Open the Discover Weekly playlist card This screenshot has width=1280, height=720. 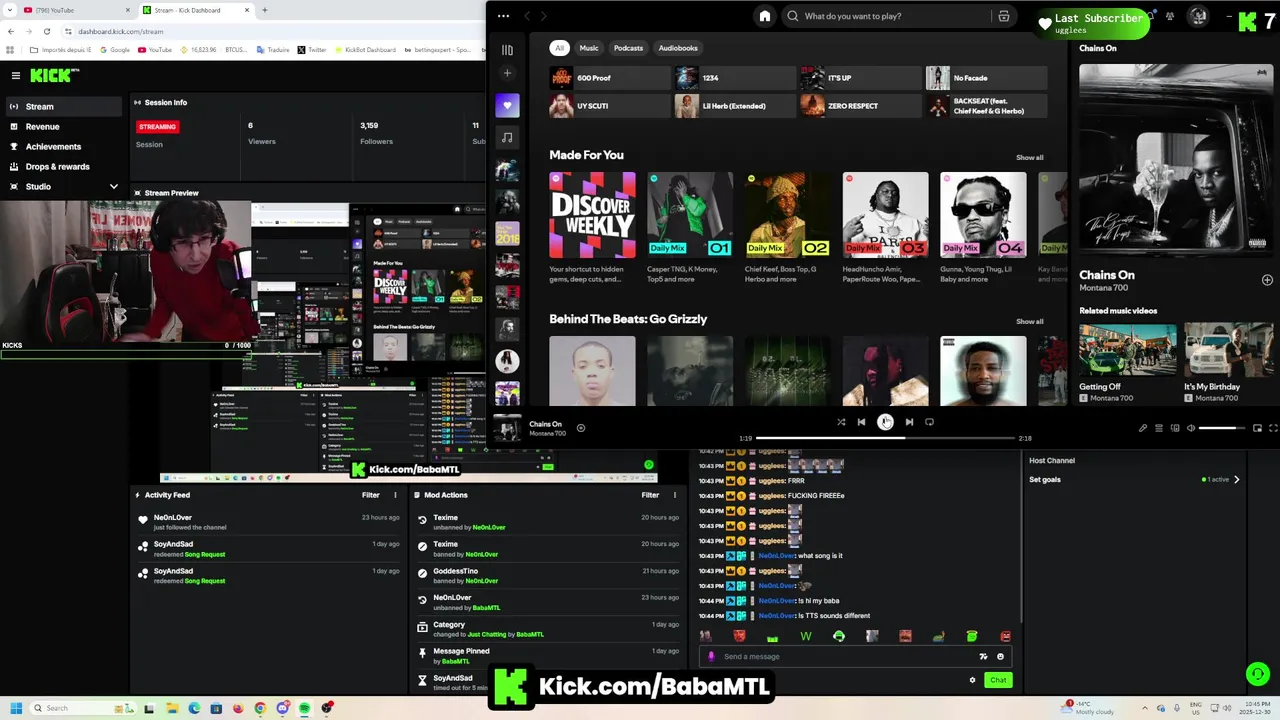[x=592, y=228]
